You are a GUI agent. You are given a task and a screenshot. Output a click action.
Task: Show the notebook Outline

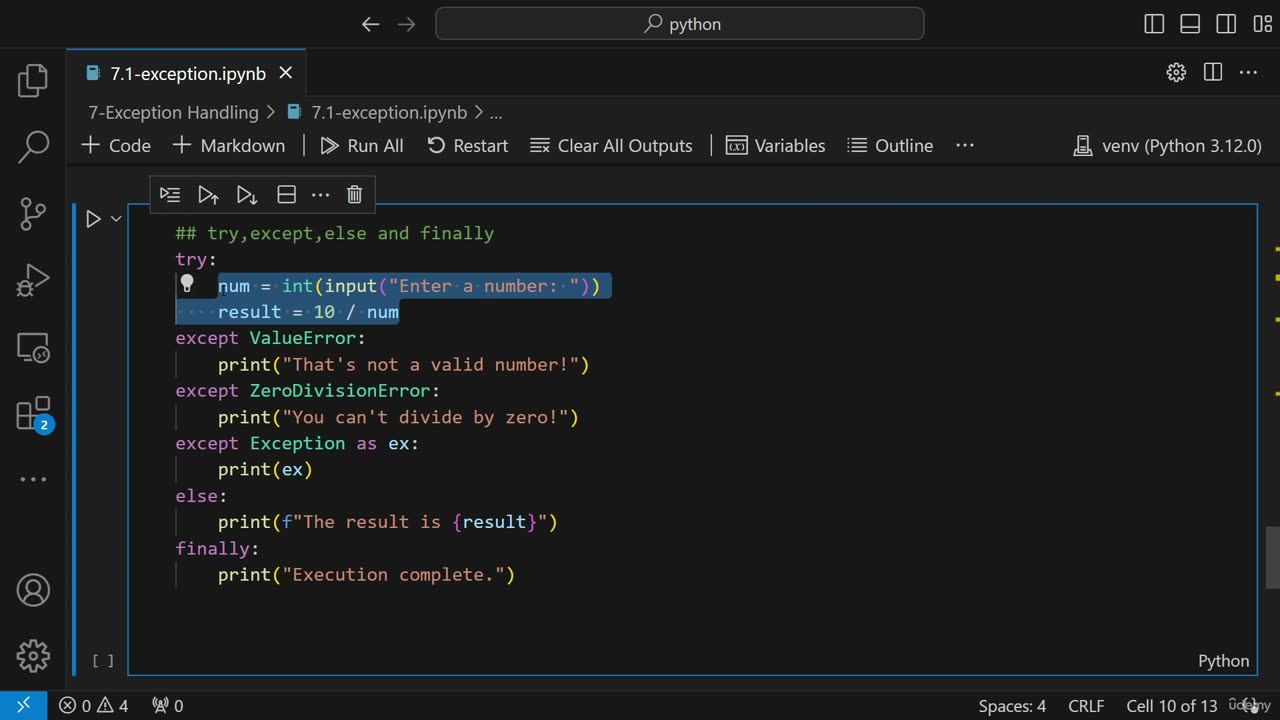pyautogui.click(x=890, y=145)
